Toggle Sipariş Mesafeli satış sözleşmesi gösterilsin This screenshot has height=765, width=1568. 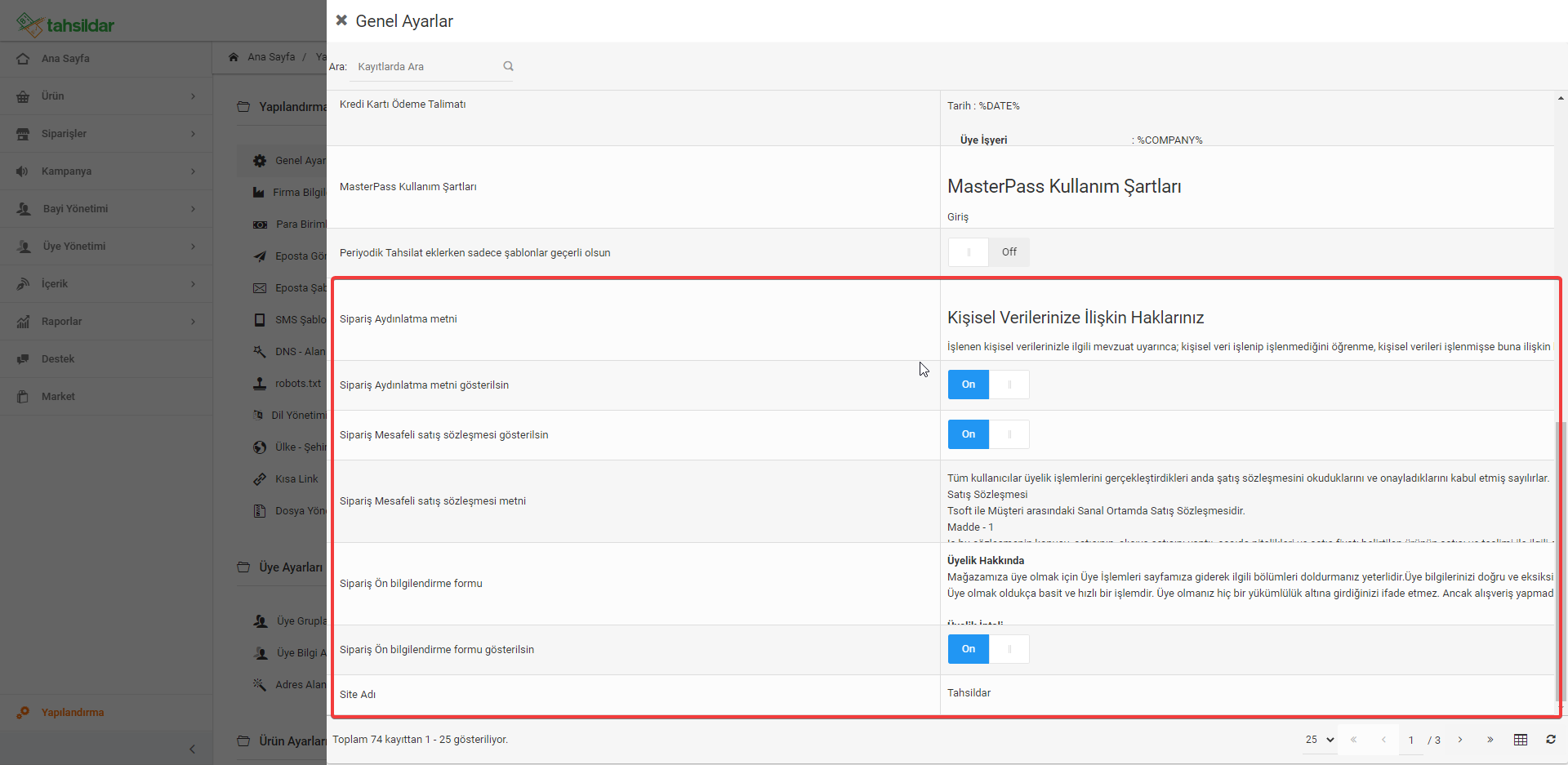click(988, 434)
